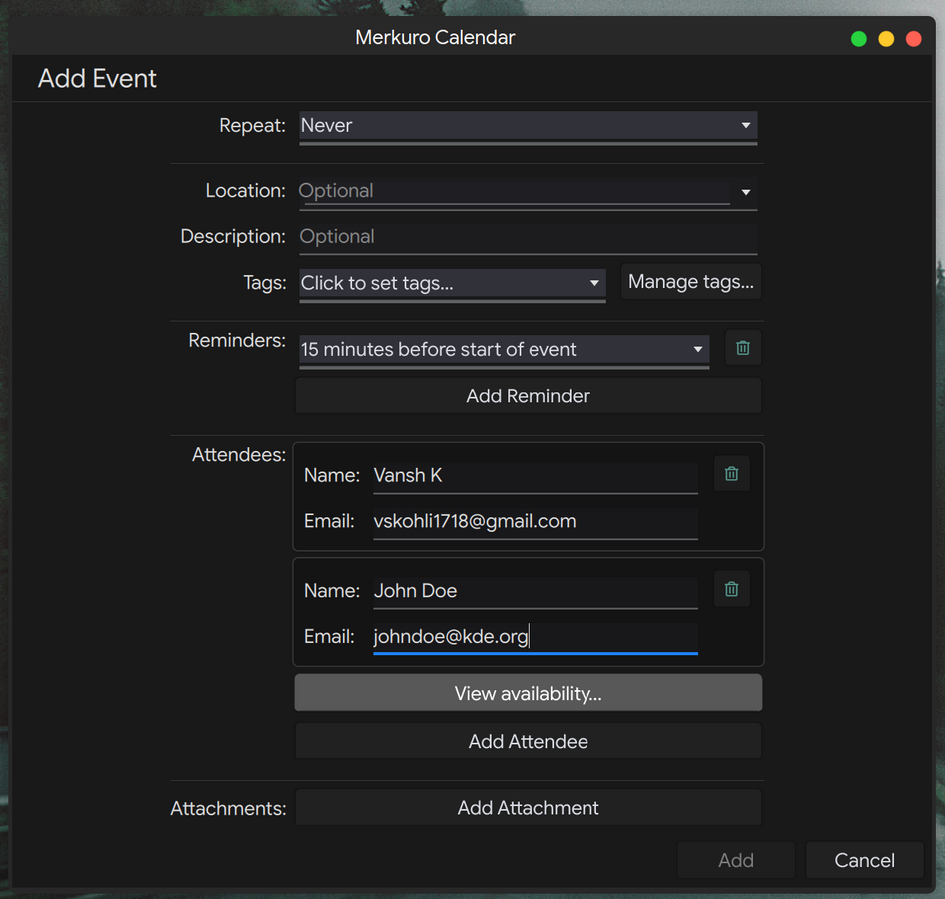945x899 pixels.
Task: Focus the Description text field
Action: tap(527, 237)
